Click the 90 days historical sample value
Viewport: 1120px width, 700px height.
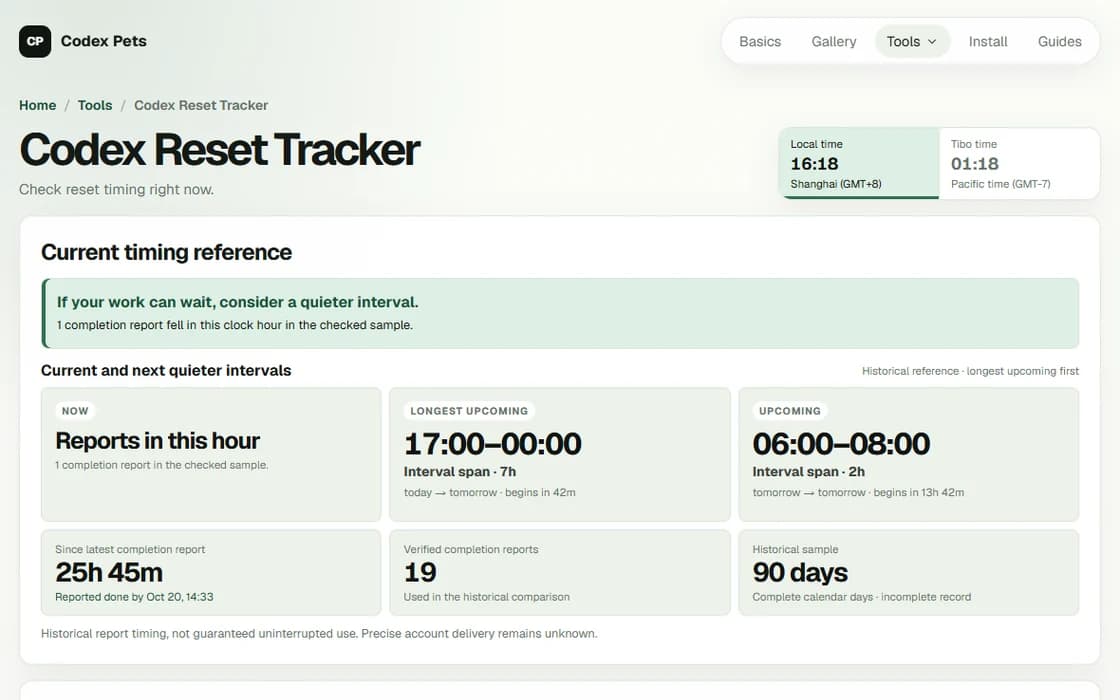[x=800, y=573]
